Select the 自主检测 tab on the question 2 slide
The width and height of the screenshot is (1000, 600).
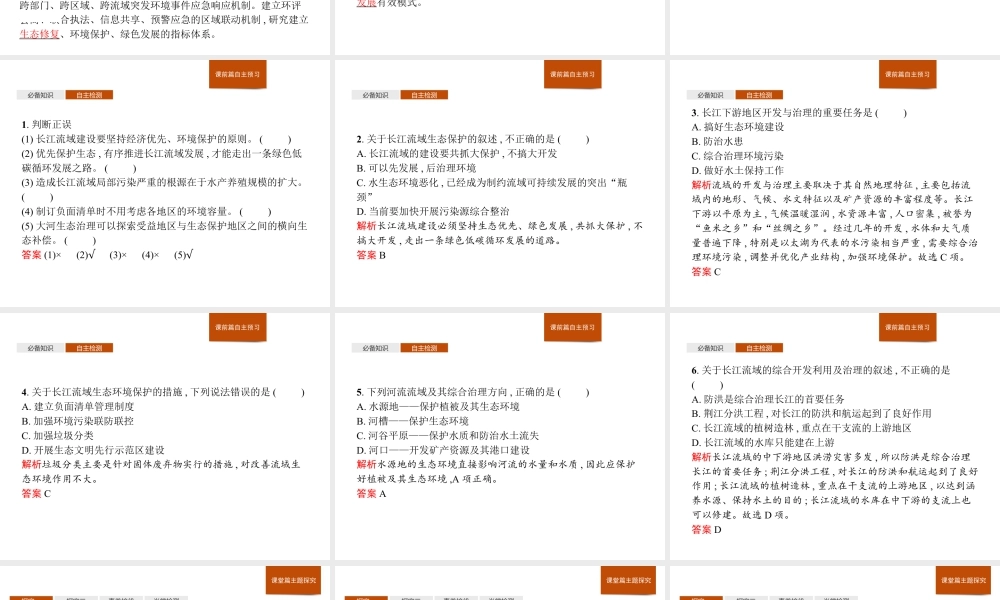(x=425, y=95)
